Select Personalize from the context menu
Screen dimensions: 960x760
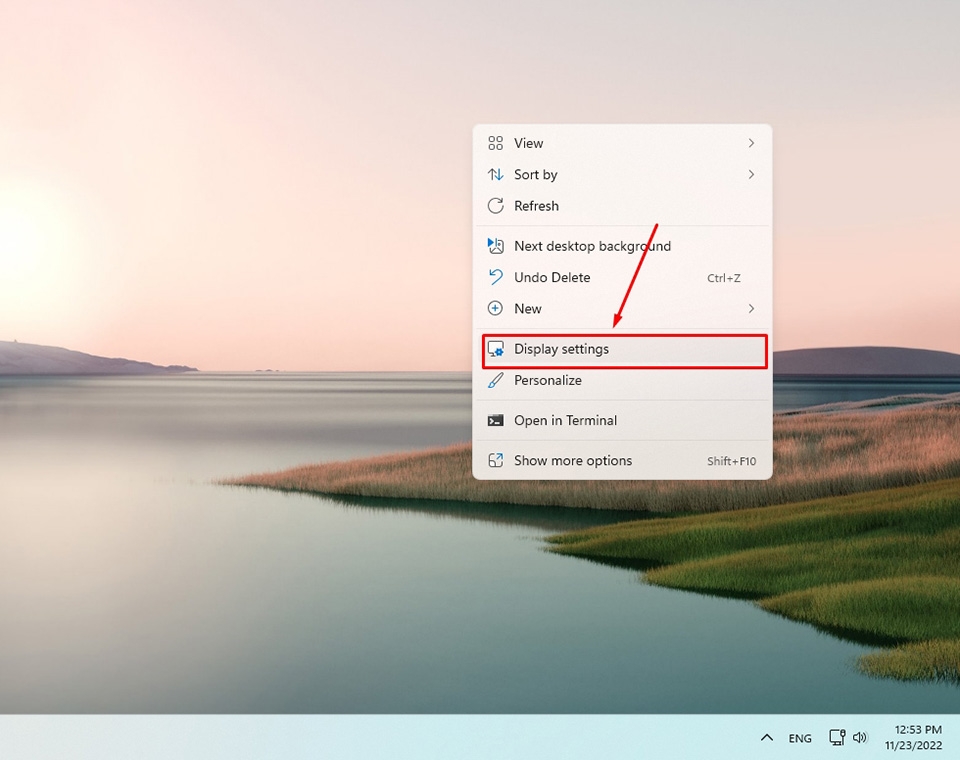[547, 380]
